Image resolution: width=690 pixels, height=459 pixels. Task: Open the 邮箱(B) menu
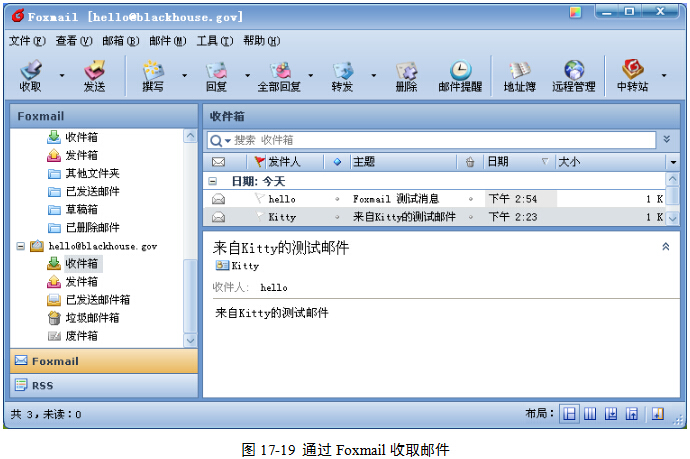(121, 41)
